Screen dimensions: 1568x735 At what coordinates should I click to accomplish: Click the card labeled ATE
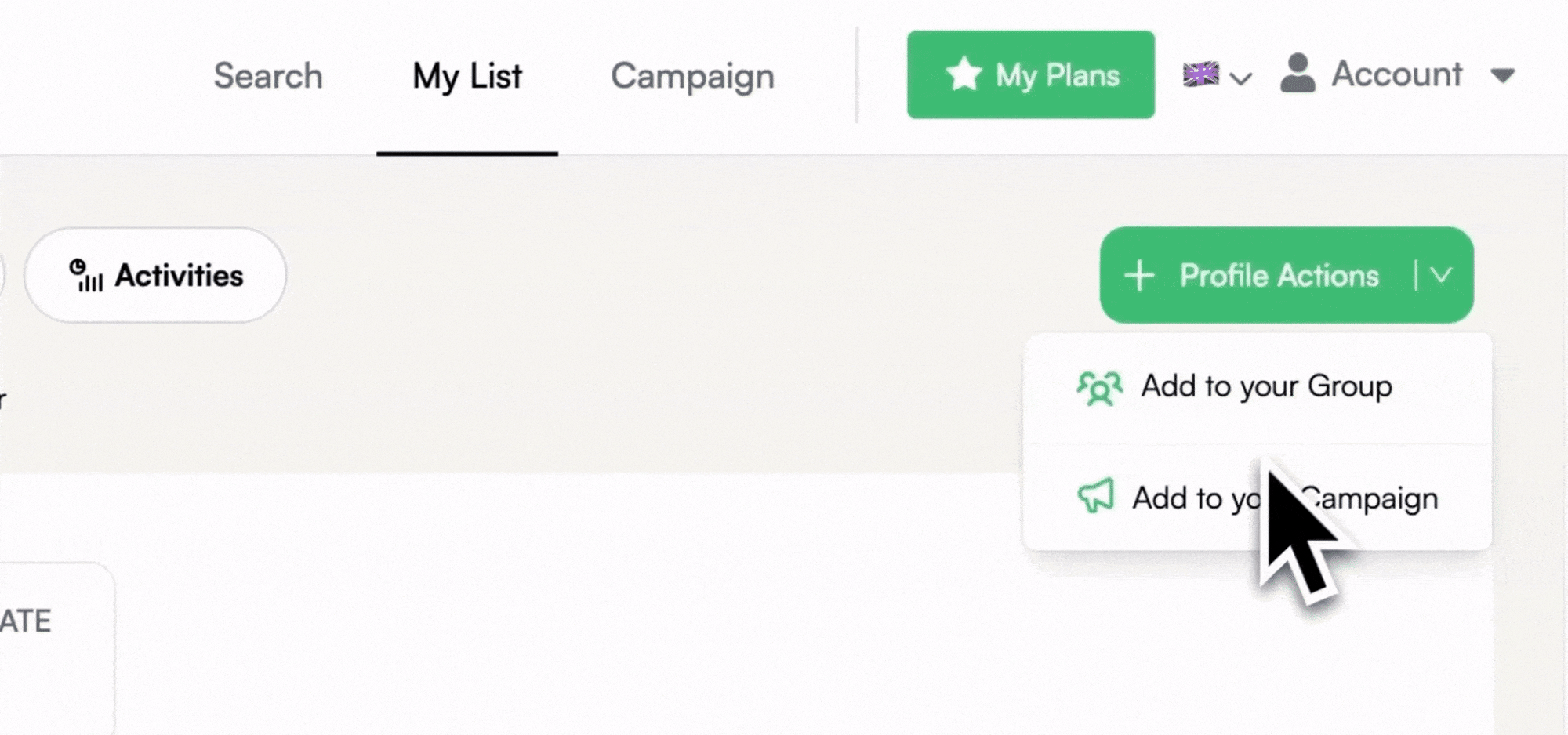(56, 649)
